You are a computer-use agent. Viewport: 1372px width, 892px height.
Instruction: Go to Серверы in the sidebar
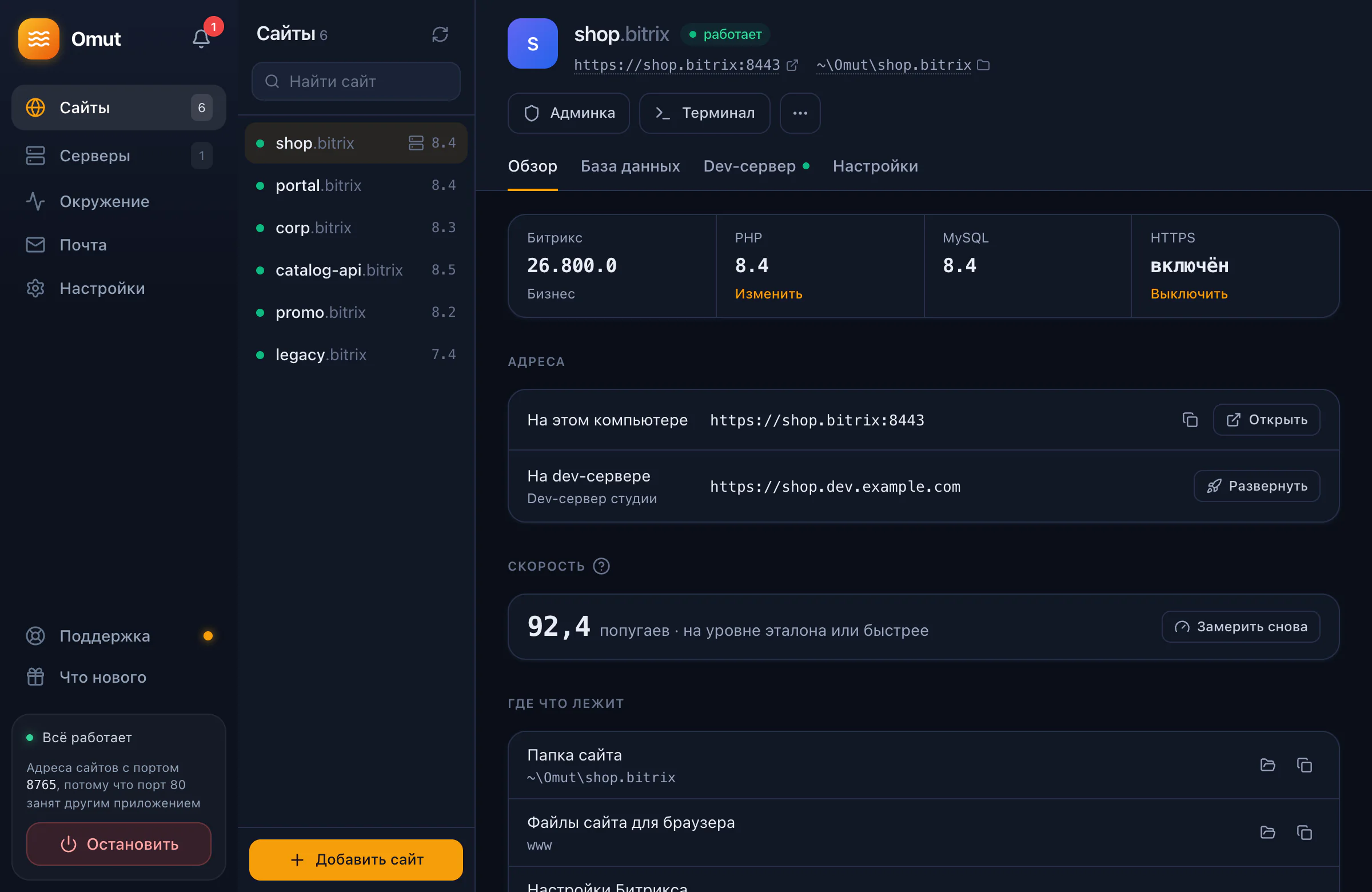coord(119,156)
